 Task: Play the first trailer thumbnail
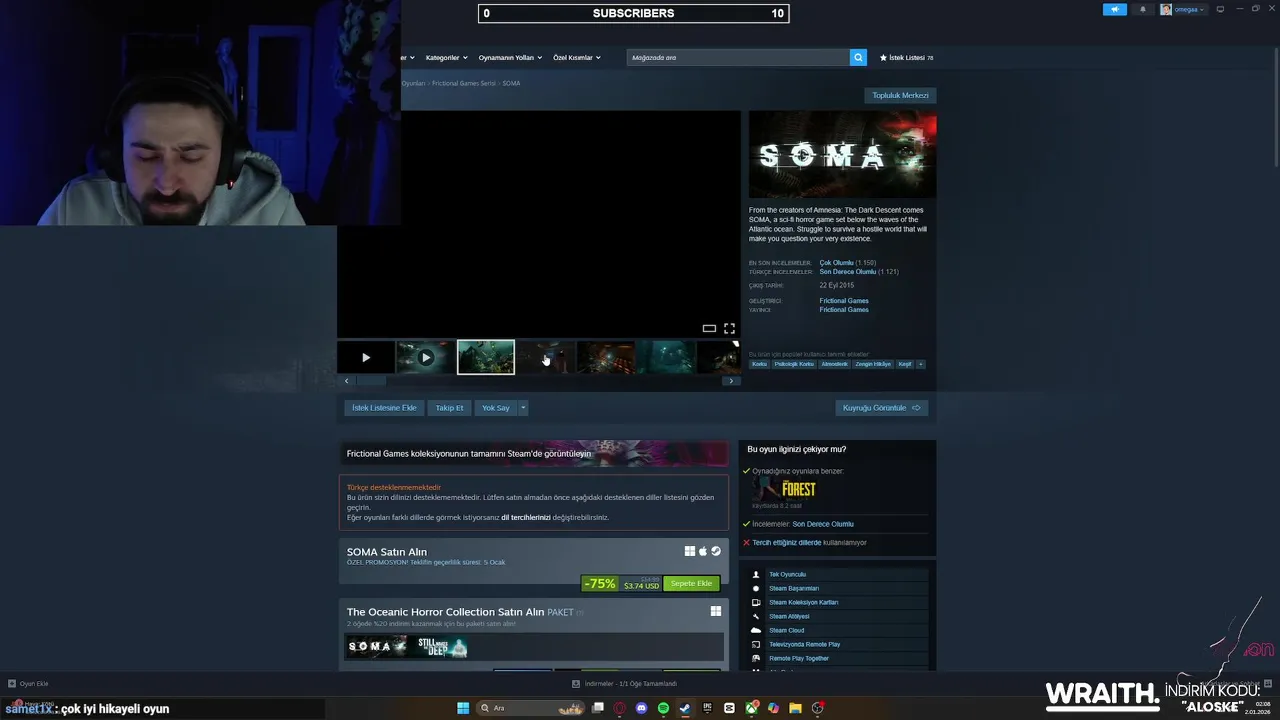pos(366,357)
